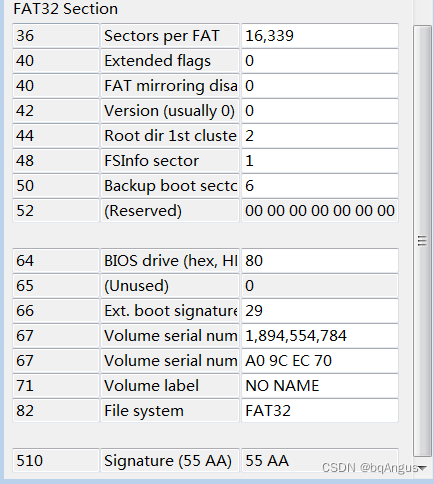The height and width of the screenshot is (484, 434).
Task: Click the offset cell 52
Action: tap(56, 211)
